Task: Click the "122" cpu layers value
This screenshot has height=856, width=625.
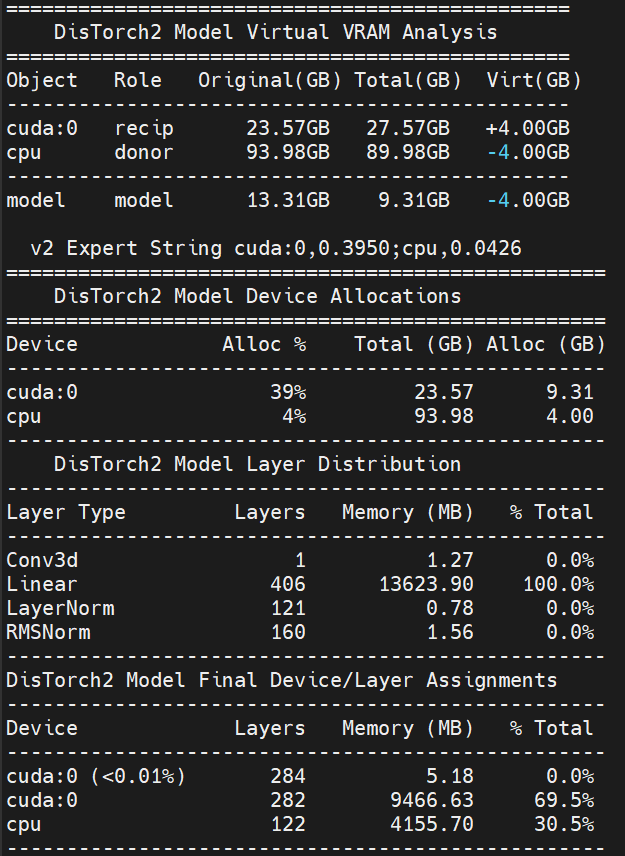Action: pos(288,824)
